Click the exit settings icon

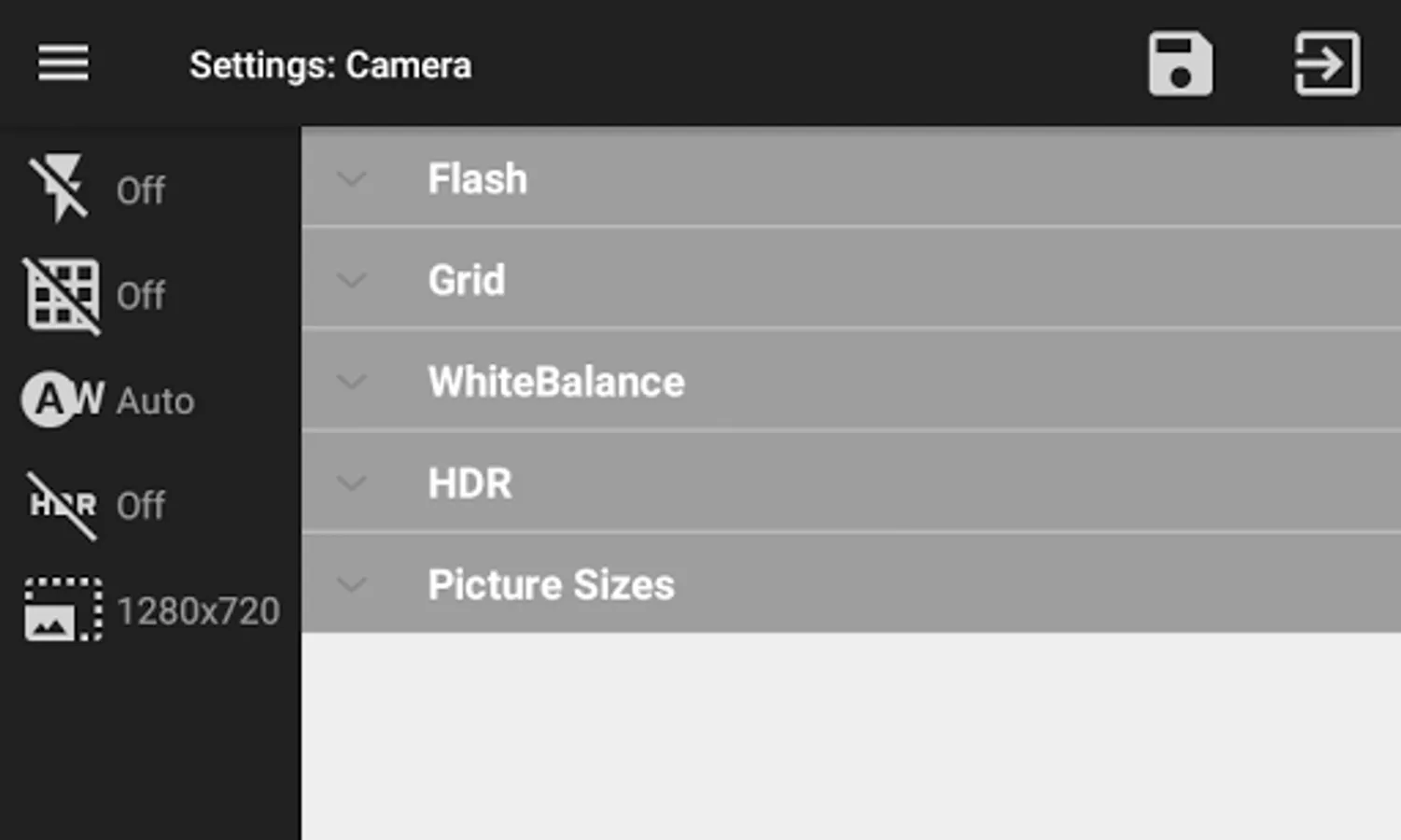1326,63
